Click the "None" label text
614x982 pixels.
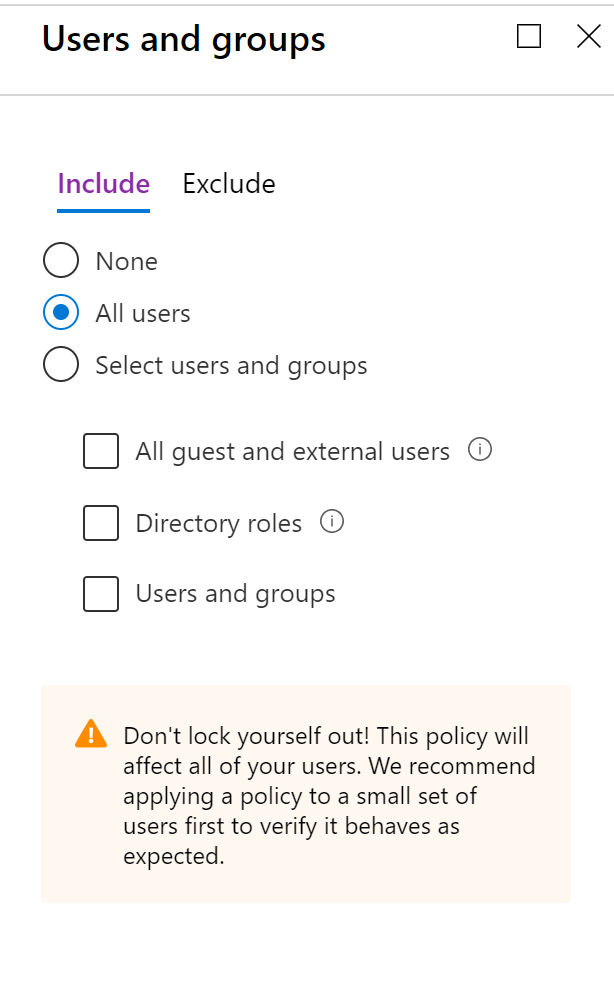coord(127,262)
